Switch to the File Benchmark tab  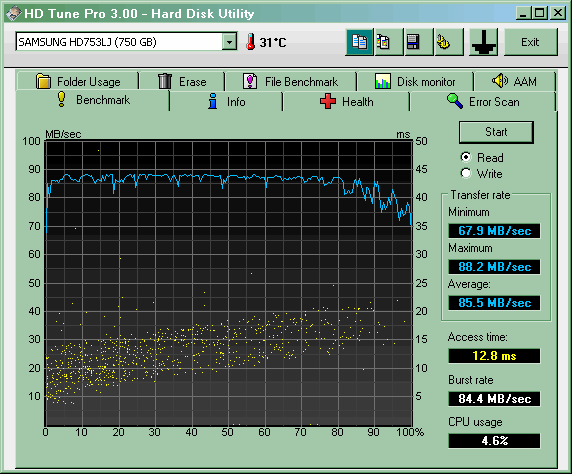291,81
